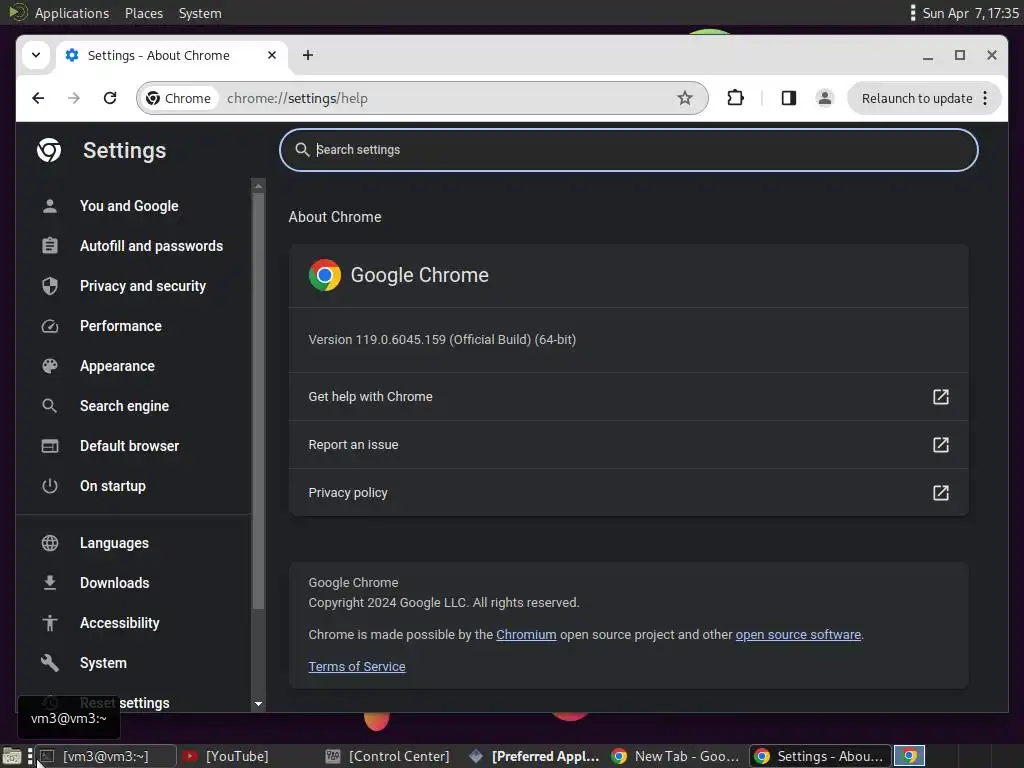The image size is (1024, 768).
Task: Click the You and Google person icon
Action: (x=50, y=206)
